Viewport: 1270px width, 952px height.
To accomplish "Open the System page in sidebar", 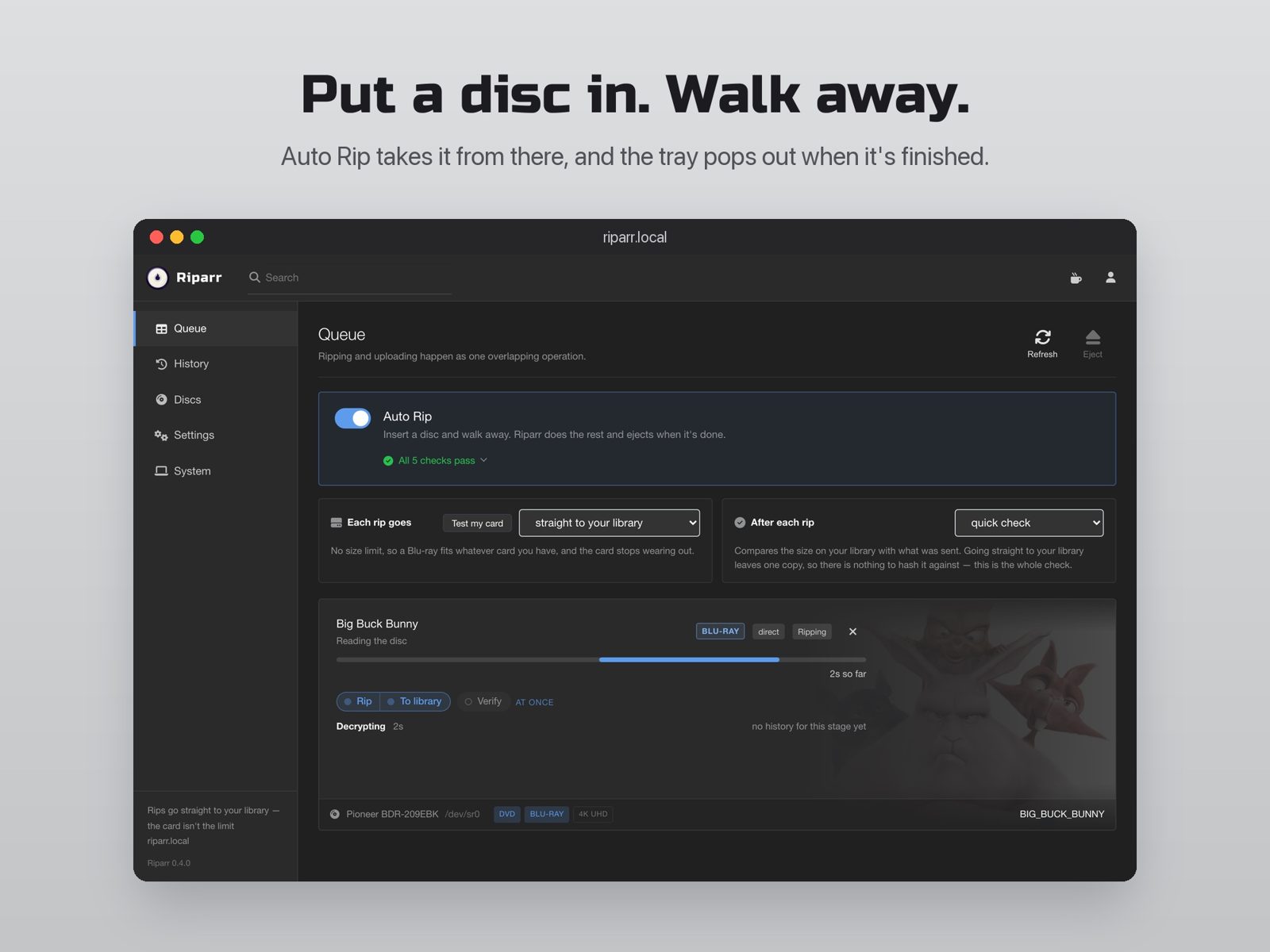I will [216, 471].
